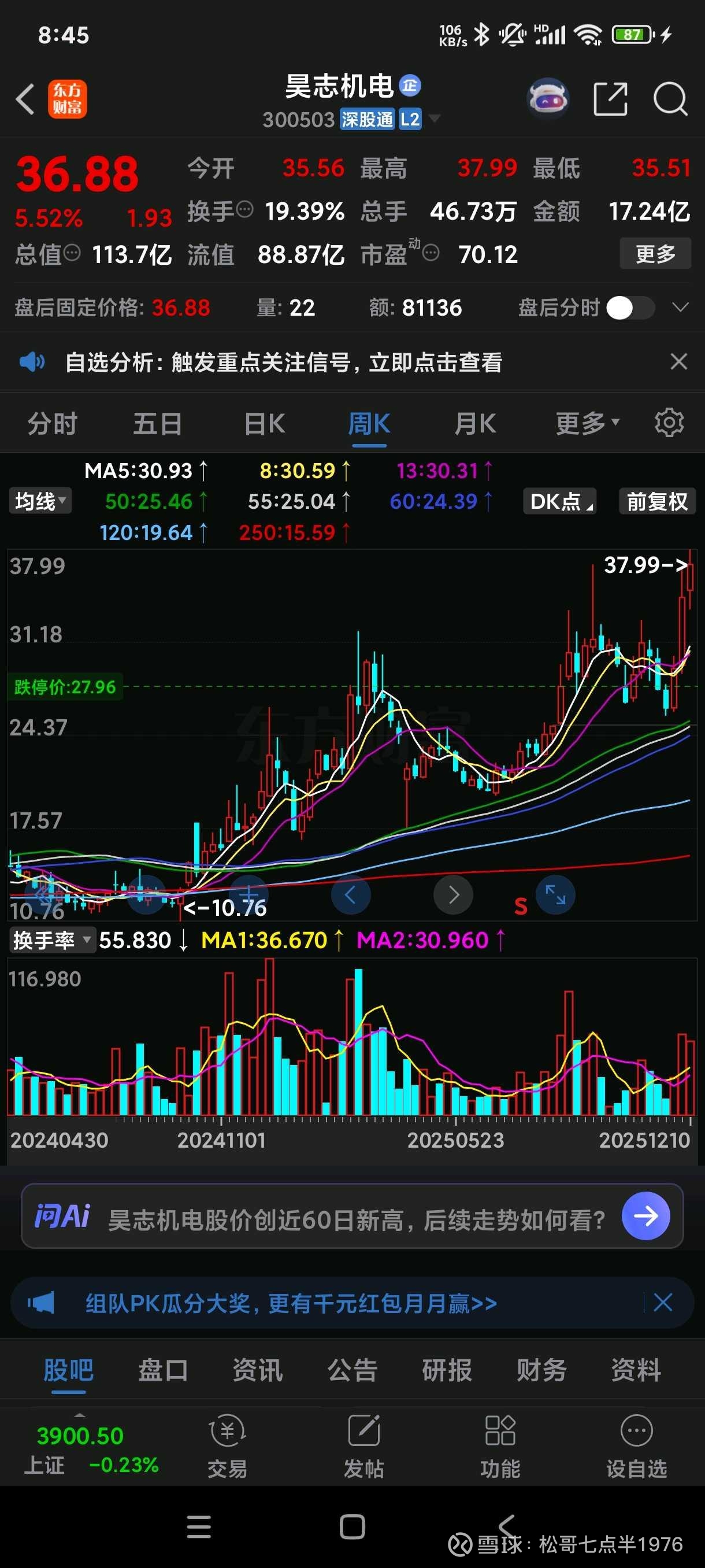The image size is (705, 1568).
Task: Open Android recent apps menu button
Action: pyautogui.click(x=199, y=1527)
